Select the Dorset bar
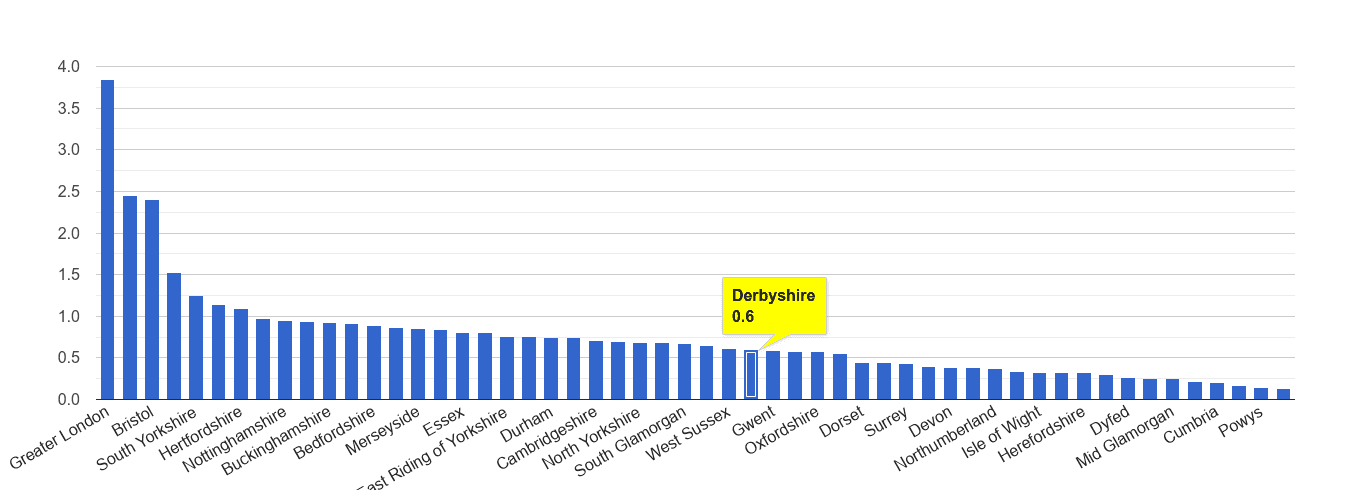1350x490 pixels. (x=861, y=381)
